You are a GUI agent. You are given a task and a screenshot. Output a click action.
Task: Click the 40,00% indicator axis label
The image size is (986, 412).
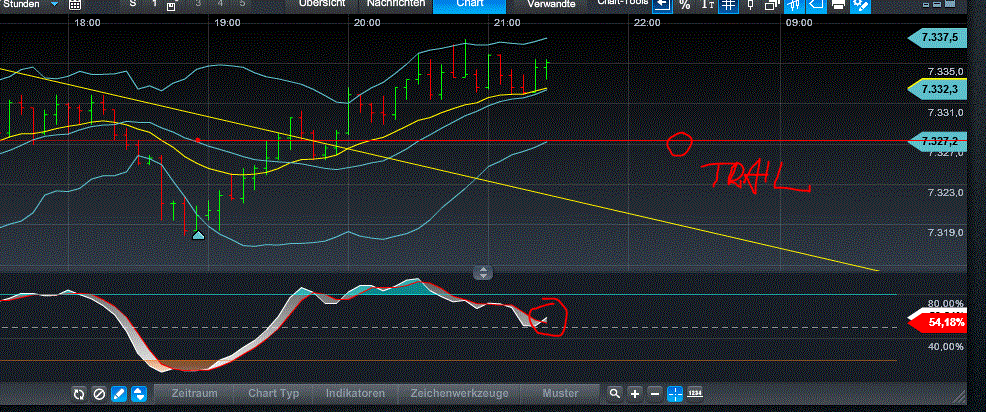pos(944,347)
